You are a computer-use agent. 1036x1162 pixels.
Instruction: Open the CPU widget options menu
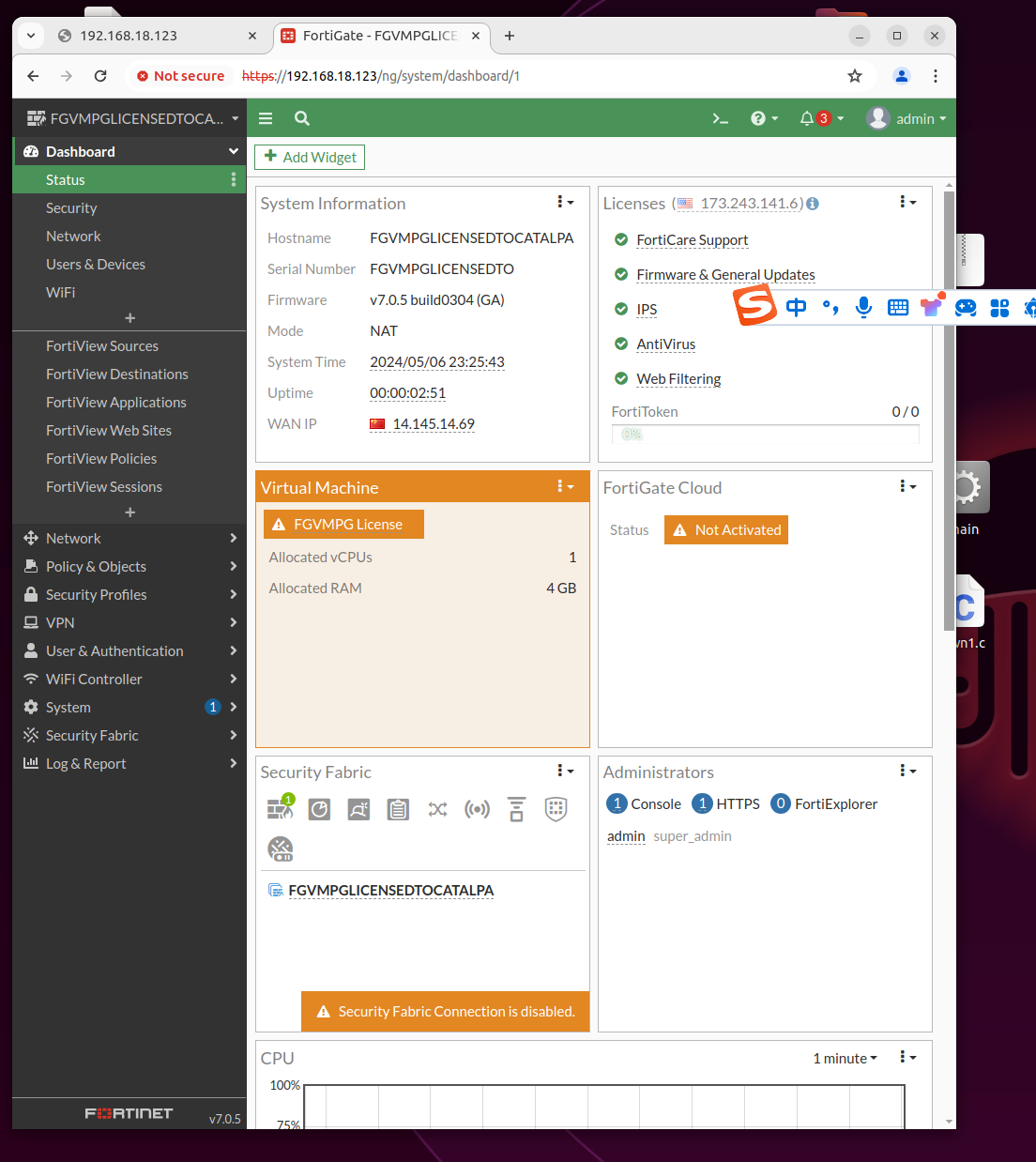coord(907,1057)
